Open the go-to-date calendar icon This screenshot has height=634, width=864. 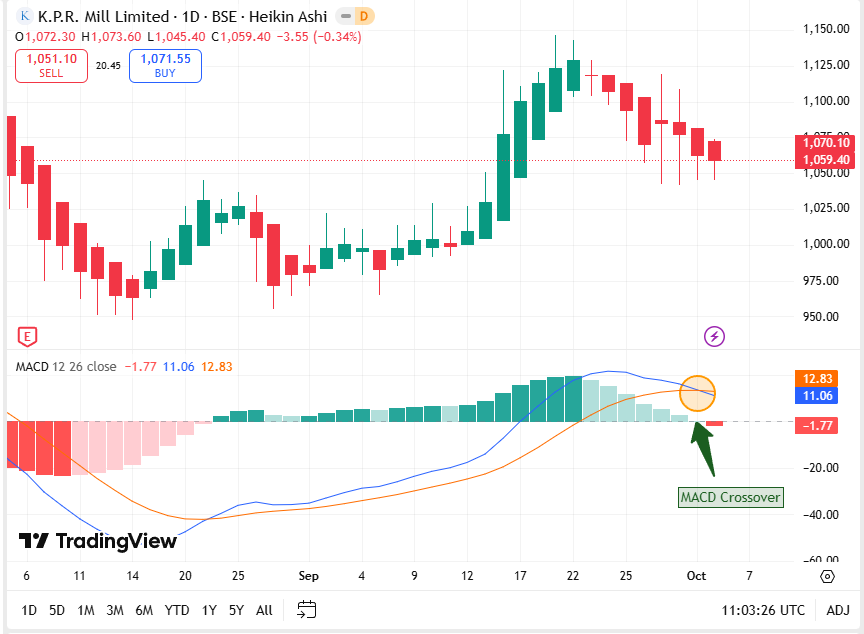coord(307,609)
